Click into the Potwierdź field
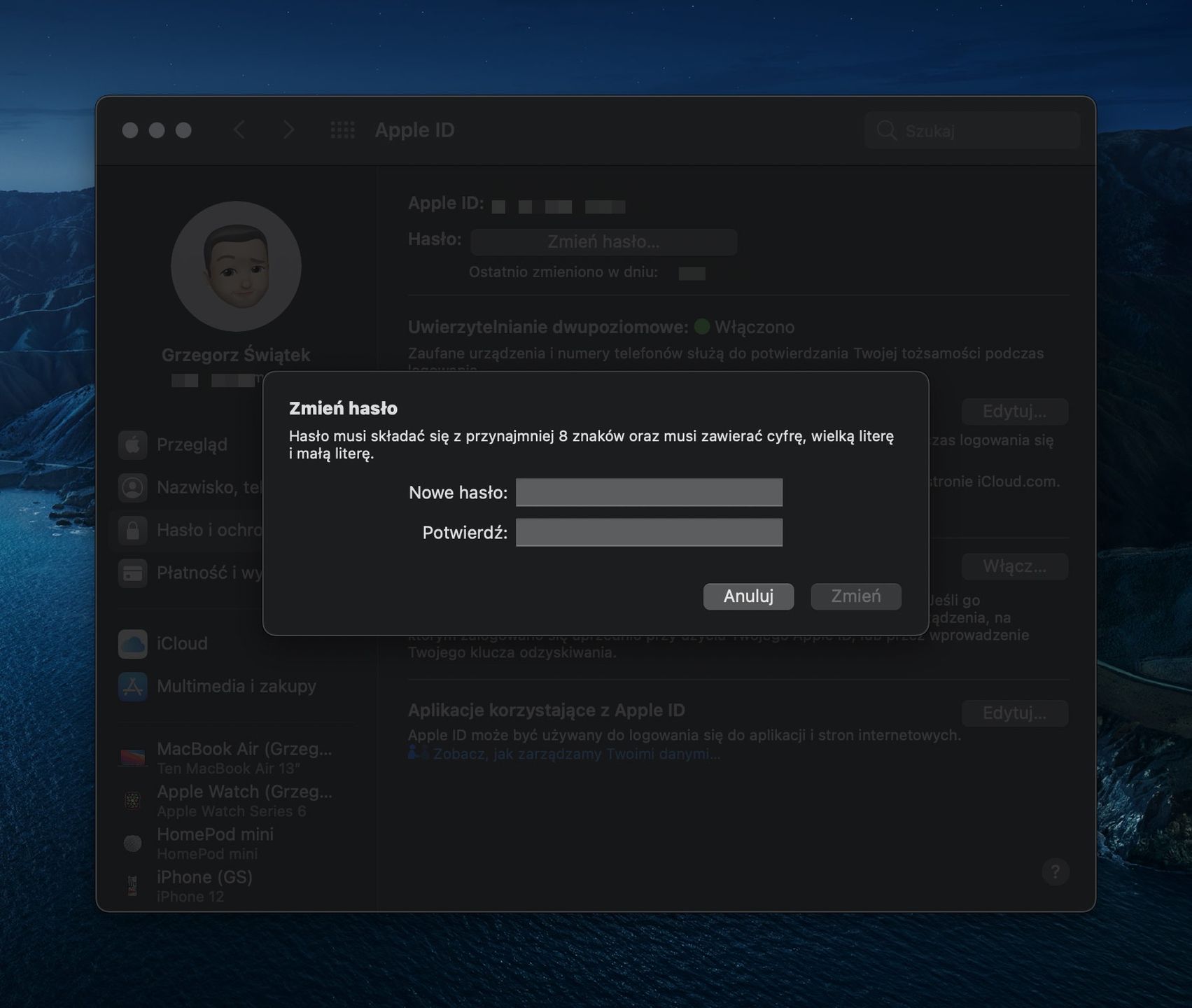Screen dimensions: 1192x1008 pos(649,532)
